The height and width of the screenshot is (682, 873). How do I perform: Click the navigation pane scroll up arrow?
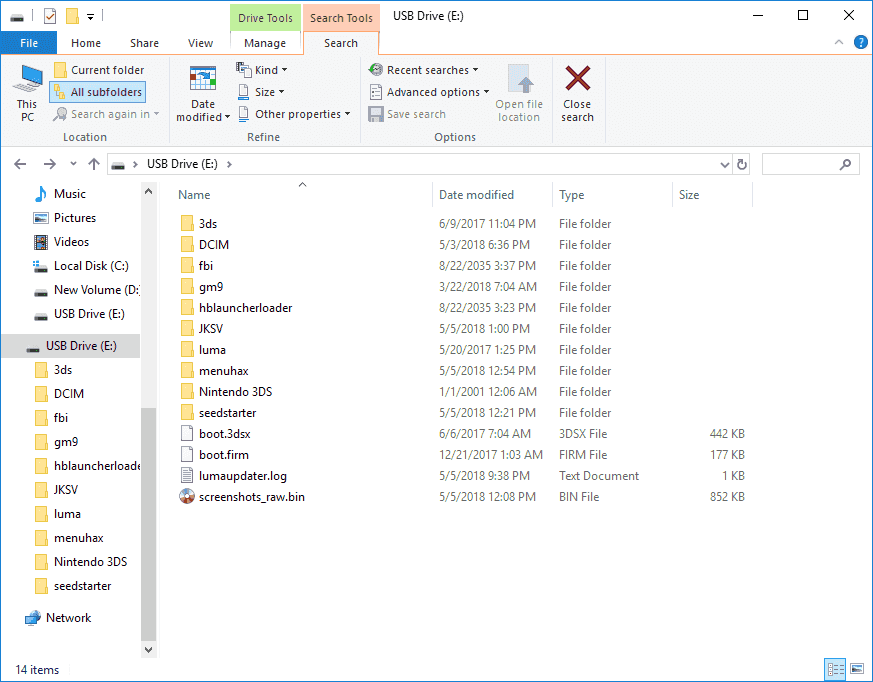click(148, 192)
